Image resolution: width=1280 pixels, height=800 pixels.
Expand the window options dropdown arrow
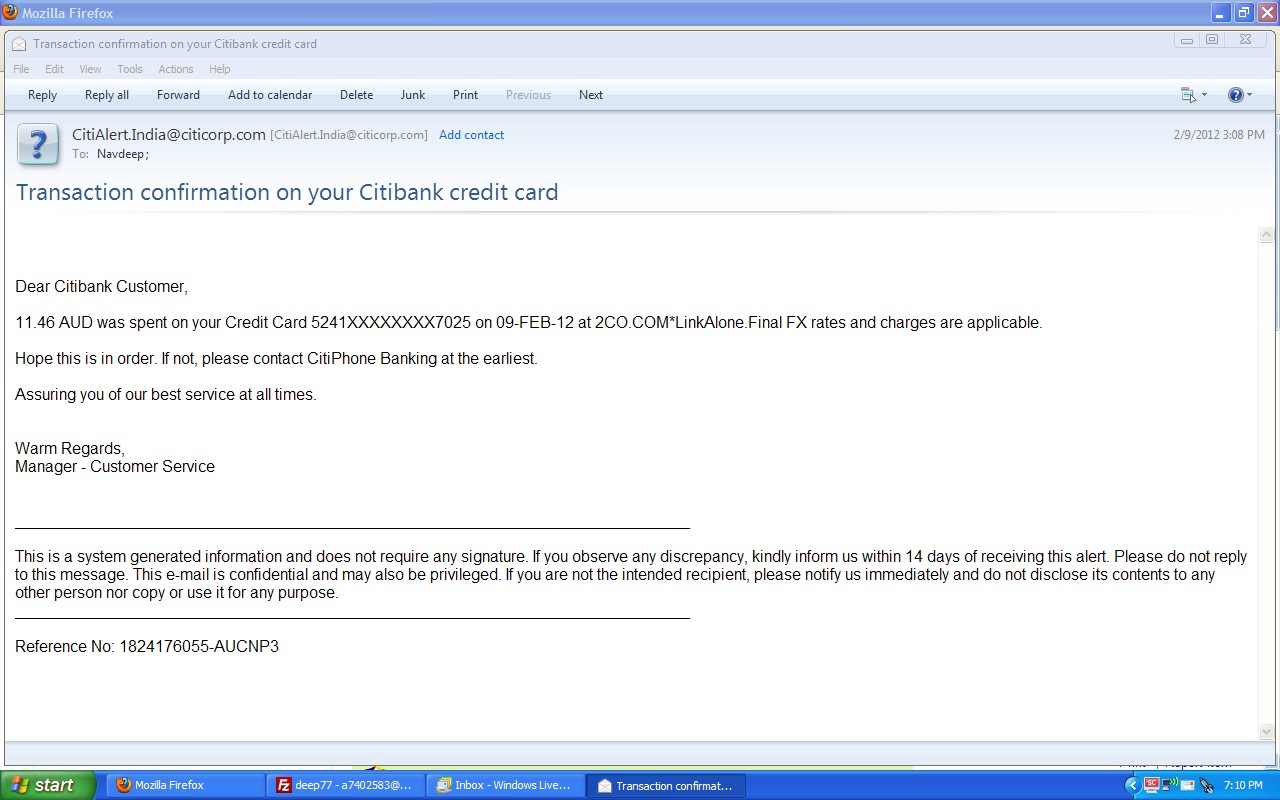coord(1204,95)
